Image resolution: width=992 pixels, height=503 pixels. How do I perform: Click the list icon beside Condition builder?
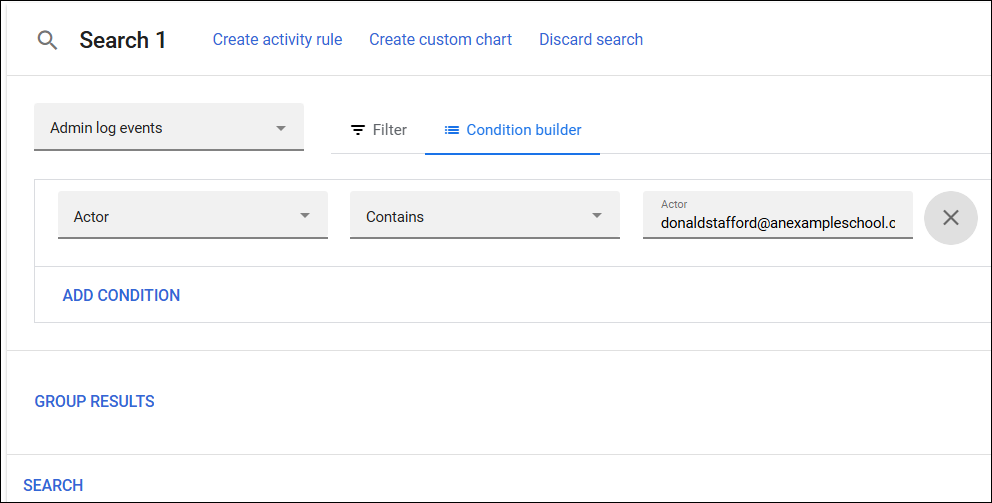(x=452, y=130)
